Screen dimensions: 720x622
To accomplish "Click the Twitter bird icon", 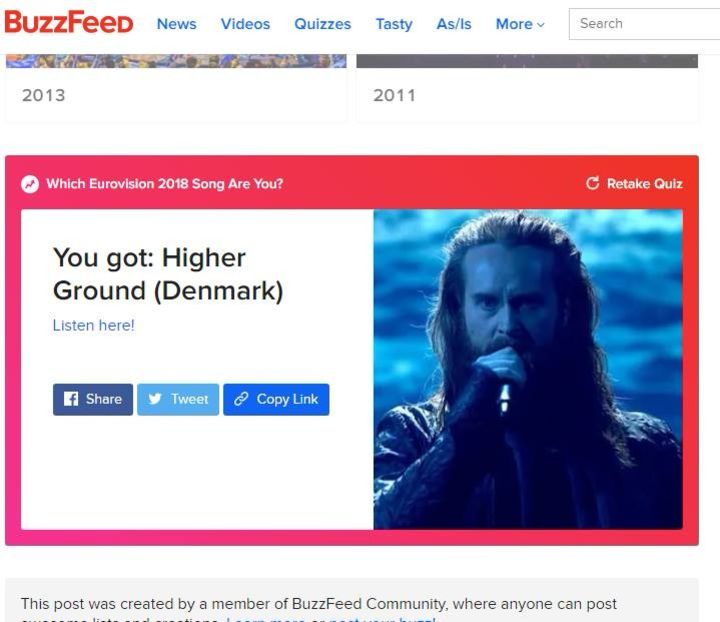I will click(155, 399).
